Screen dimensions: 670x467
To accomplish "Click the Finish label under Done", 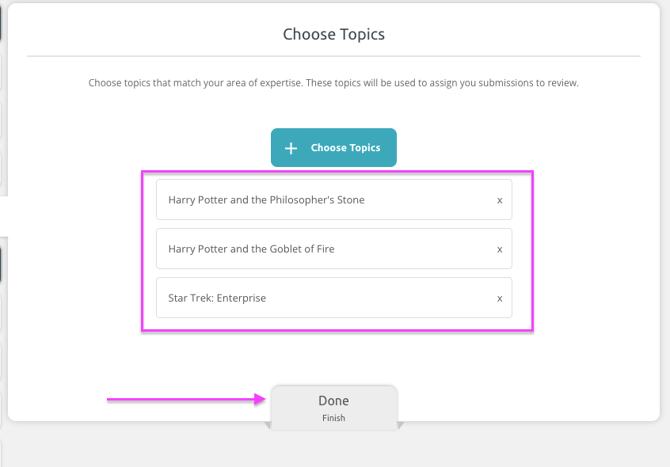I will point(333,418).
